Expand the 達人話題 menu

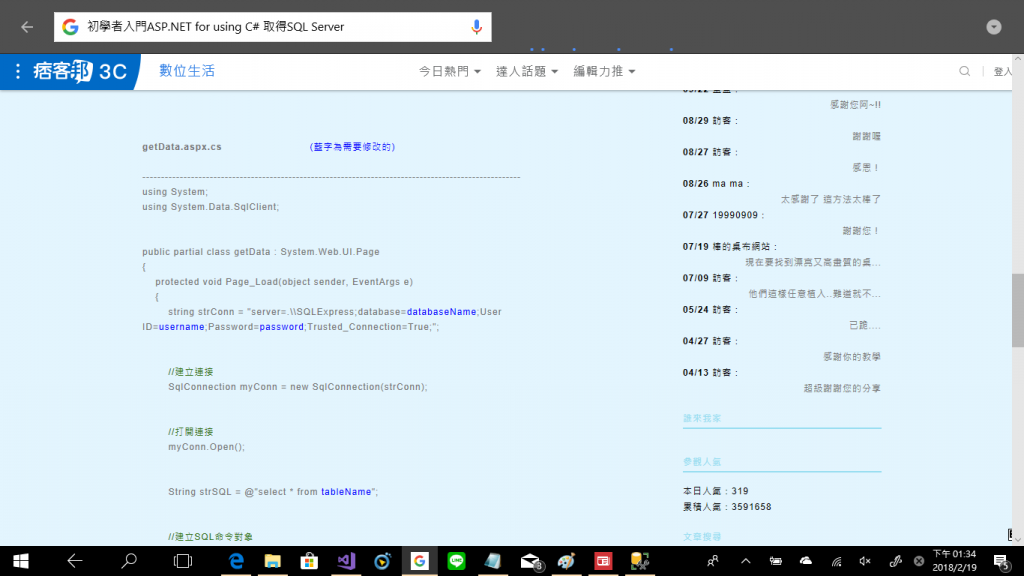click(x=526, y=71)
